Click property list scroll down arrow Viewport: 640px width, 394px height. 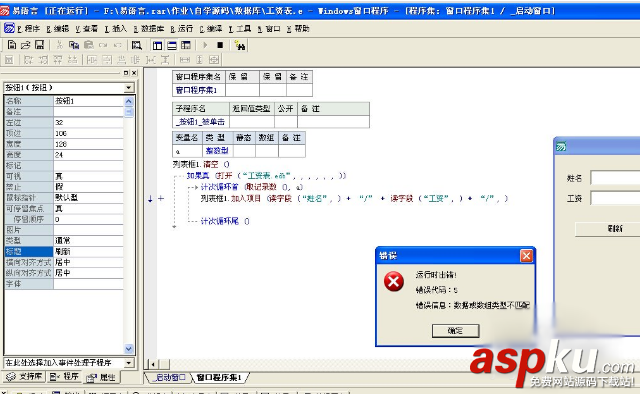pyautogui.click(x=129, y=349)
